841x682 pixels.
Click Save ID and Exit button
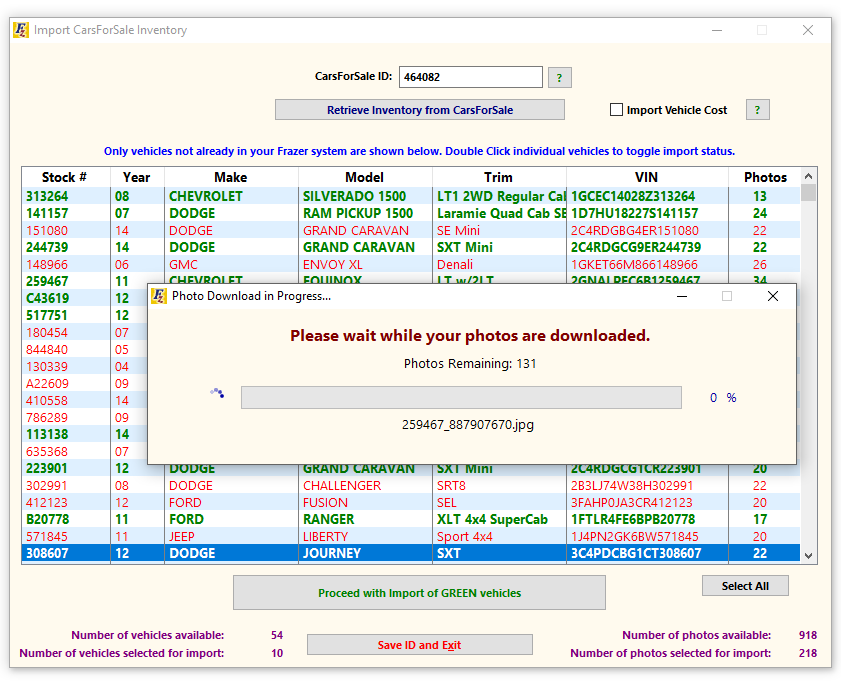pos(419,645)
